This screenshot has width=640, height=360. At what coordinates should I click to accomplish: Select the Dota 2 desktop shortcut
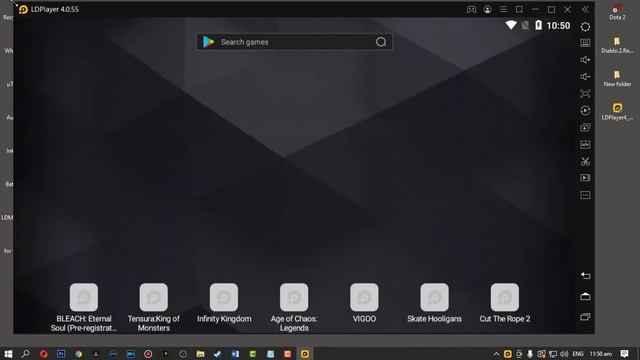tap(617, 12)
